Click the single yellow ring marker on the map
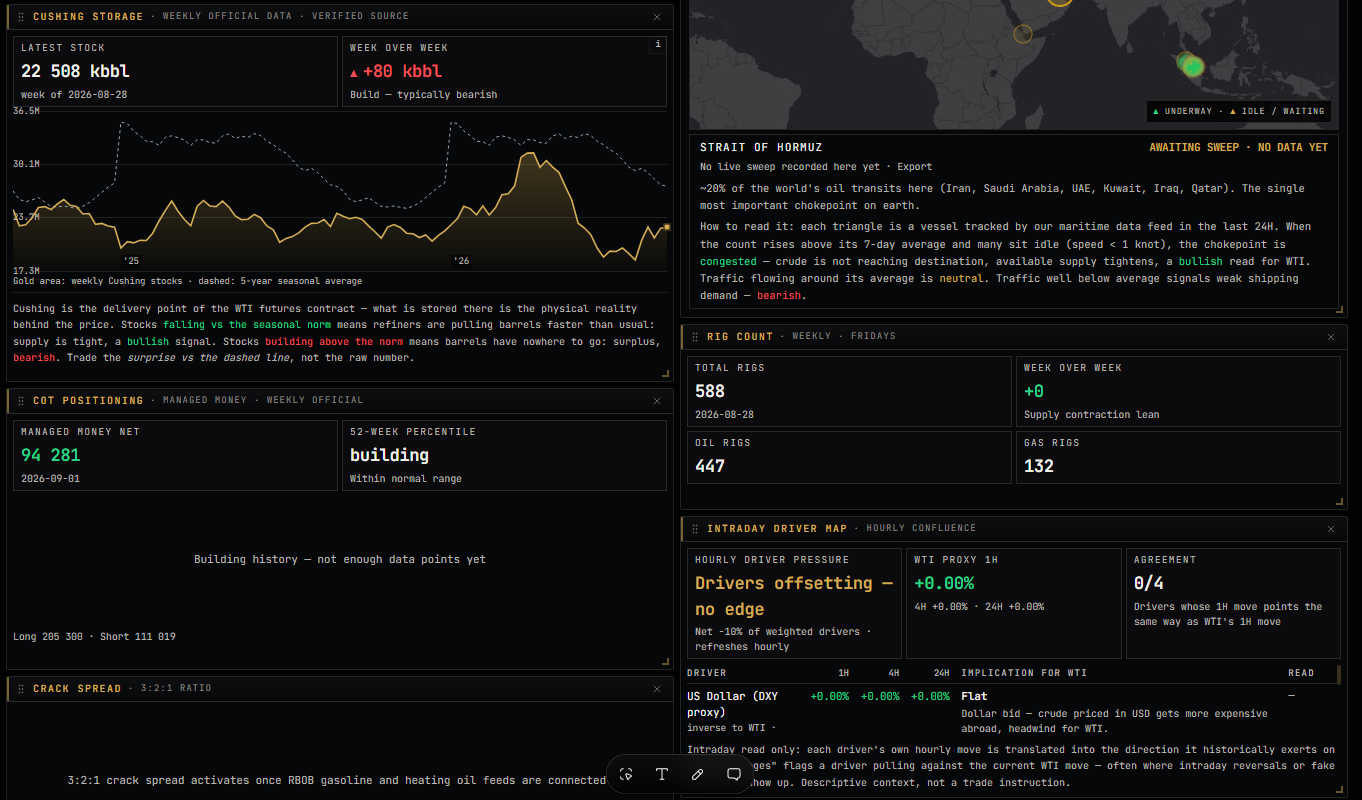 pyautogui.click(x=1022, y=34)
